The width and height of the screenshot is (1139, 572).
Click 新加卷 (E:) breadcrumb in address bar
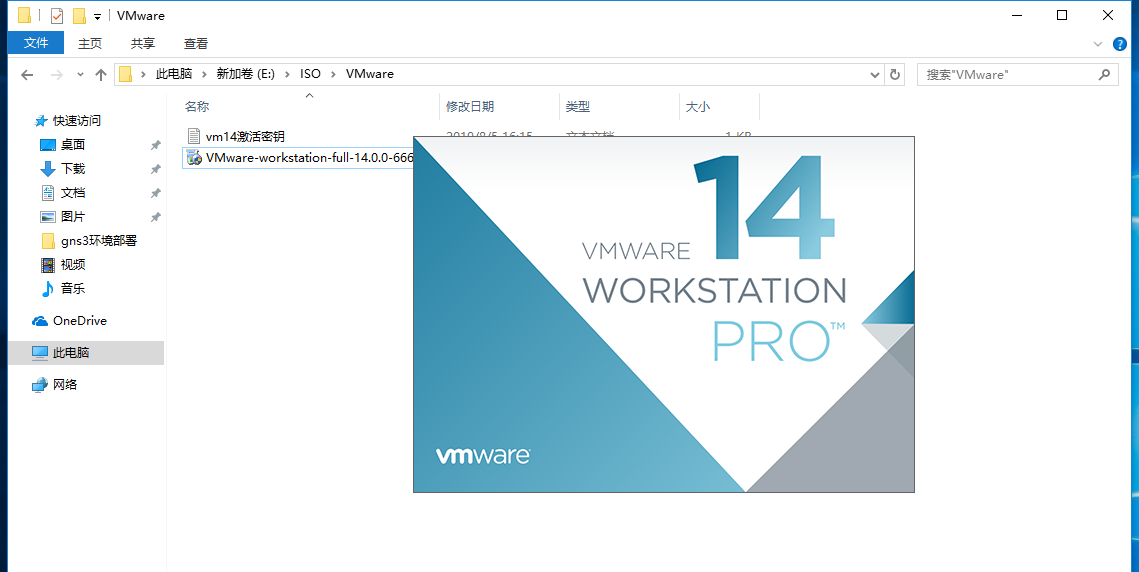[x=246, y=74]
